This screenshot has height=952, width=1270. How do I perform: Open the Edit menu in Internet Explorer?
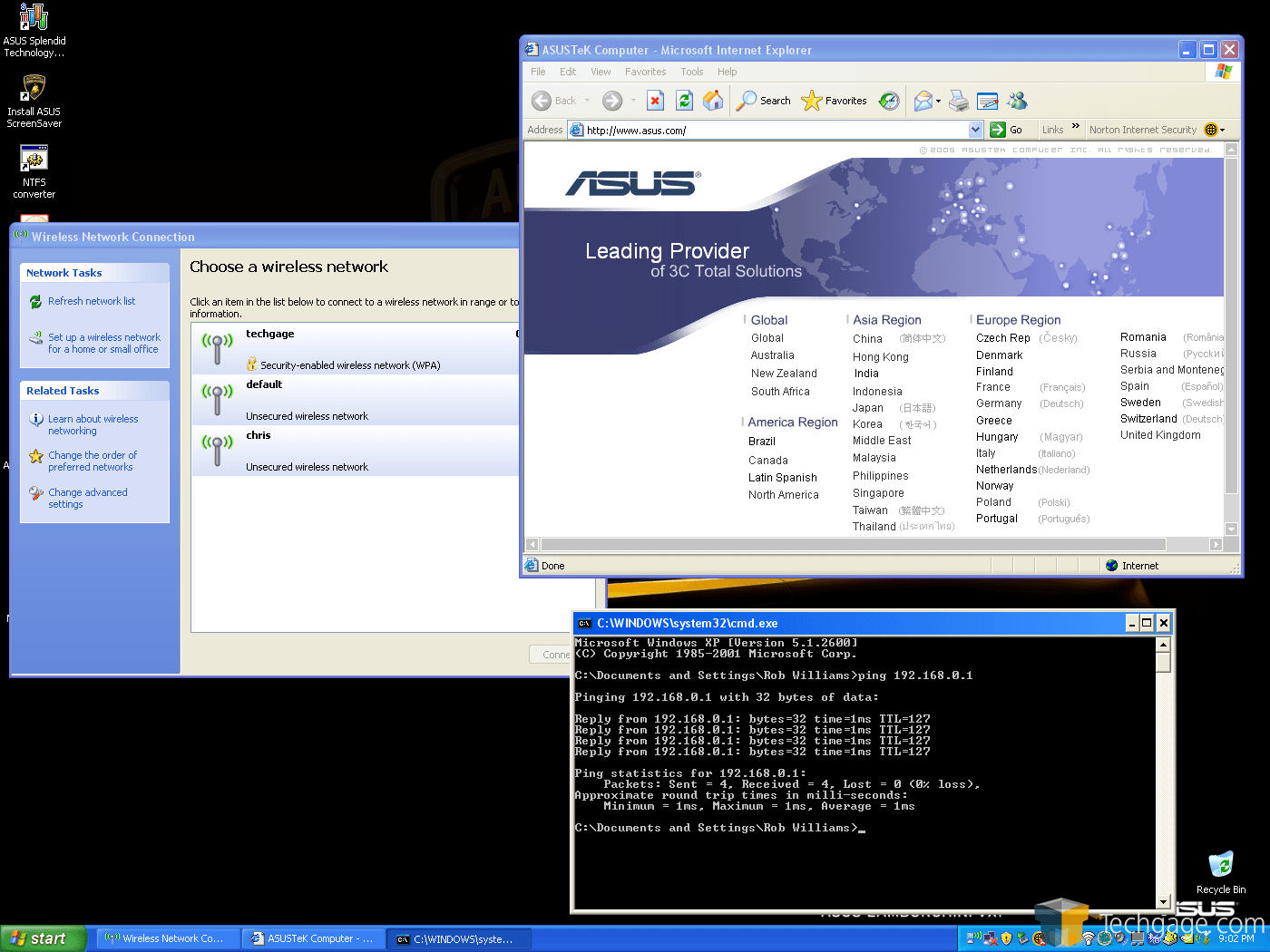pos(568,72)
